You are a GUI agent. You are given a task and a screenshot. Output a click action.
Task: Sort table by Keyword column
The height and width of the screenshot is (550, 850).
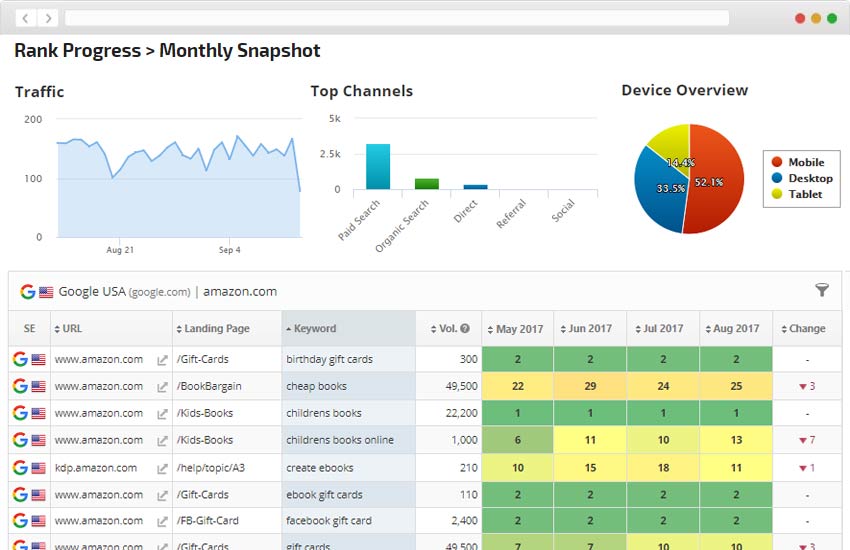(x=315, y=329)
